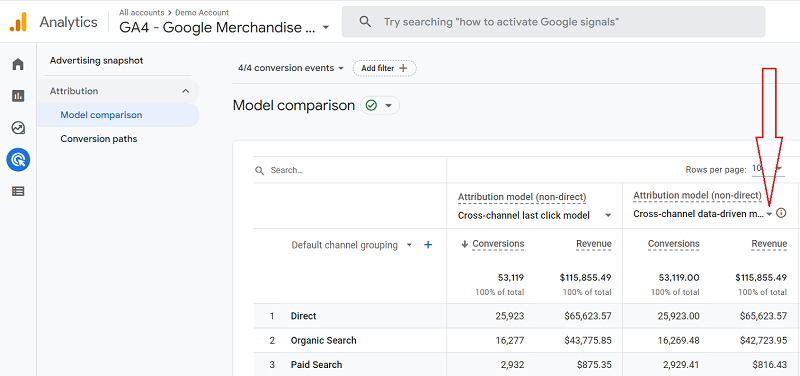
Task: Open Default channel grouping dropdown
Action: pyautogui.click(x=352, y=245)
